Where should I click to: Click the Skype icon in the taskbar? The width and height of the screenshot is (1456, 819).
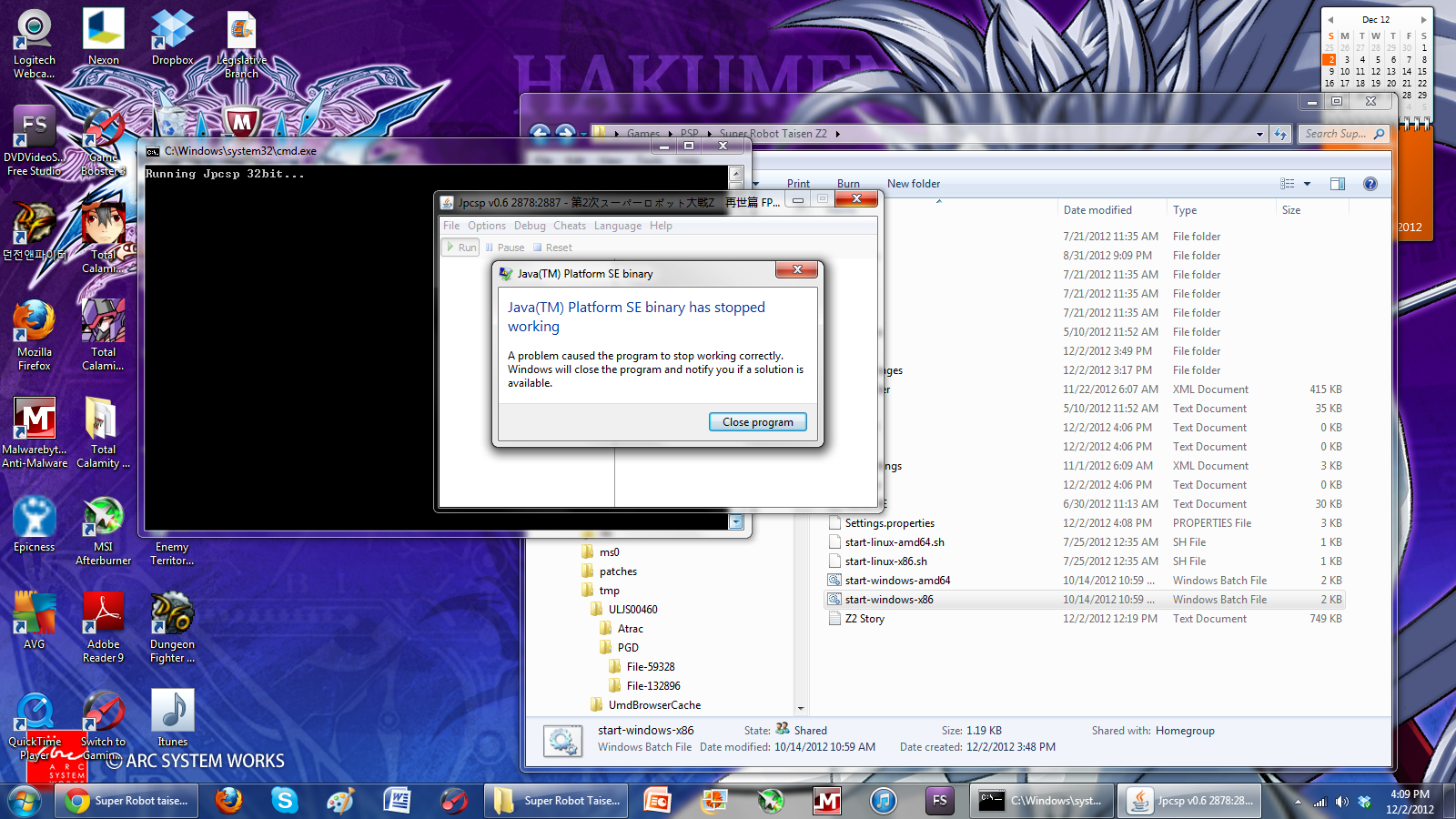point(285,801)
